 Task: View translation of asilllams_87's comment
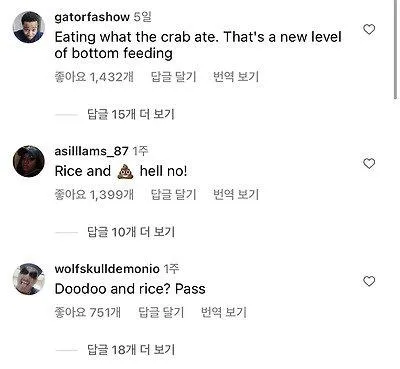236,194
